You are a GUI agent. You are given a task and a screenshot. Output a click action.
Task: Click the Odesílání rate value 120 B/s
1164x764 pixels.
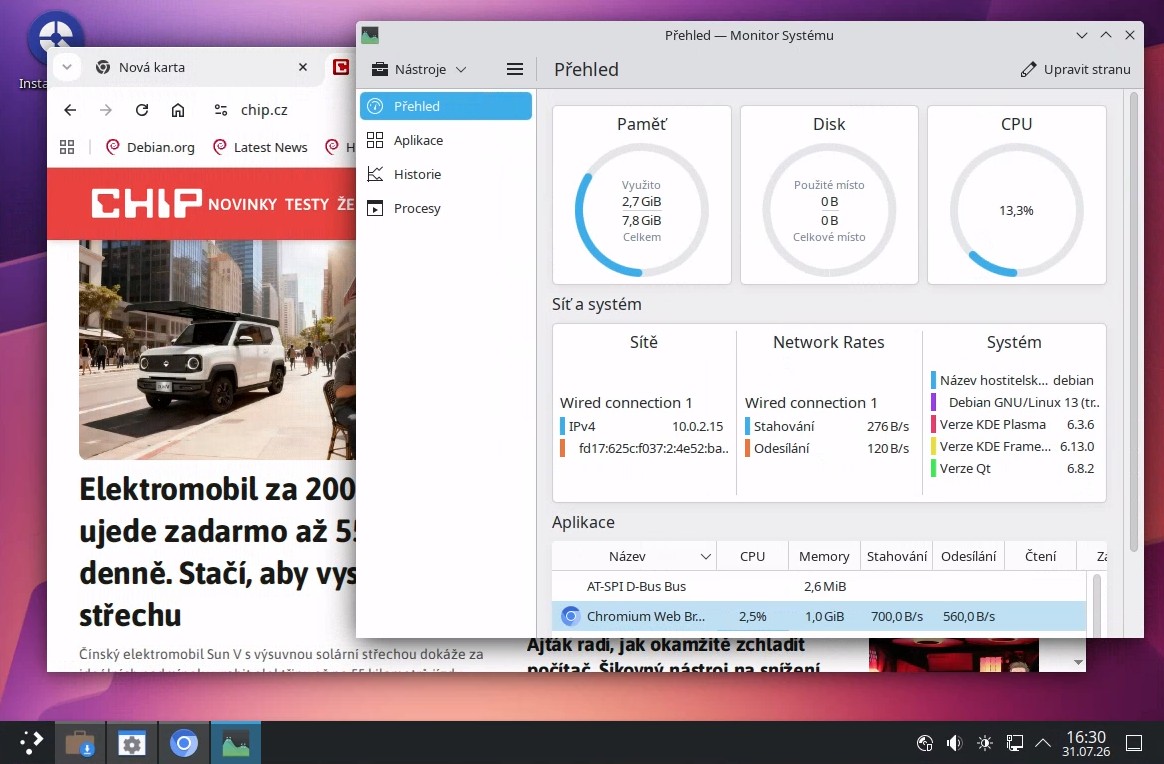click(x=888, y=448)
